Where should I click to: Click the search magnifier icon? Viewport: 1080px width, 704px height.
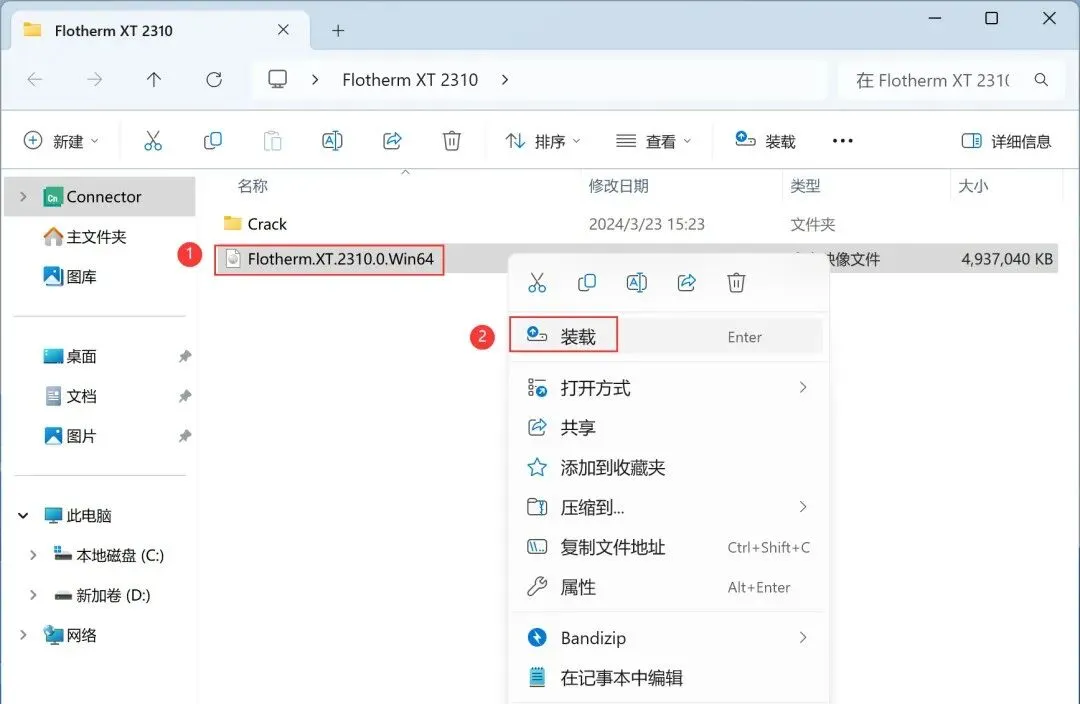click(x=1041, y=80)
